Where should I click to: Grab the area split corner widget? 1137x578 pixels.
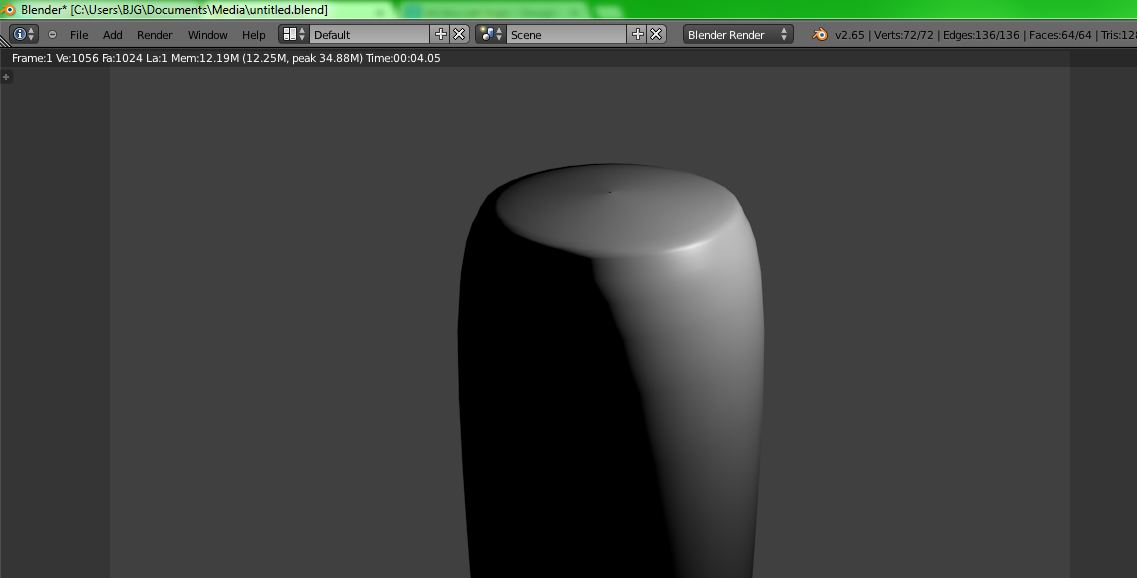[x=4, y=42]
